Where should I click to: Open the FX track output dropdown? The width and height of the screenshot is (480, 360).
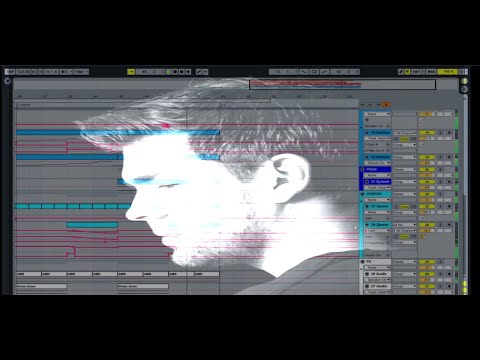pyautogui.click(x=405, y=262)
